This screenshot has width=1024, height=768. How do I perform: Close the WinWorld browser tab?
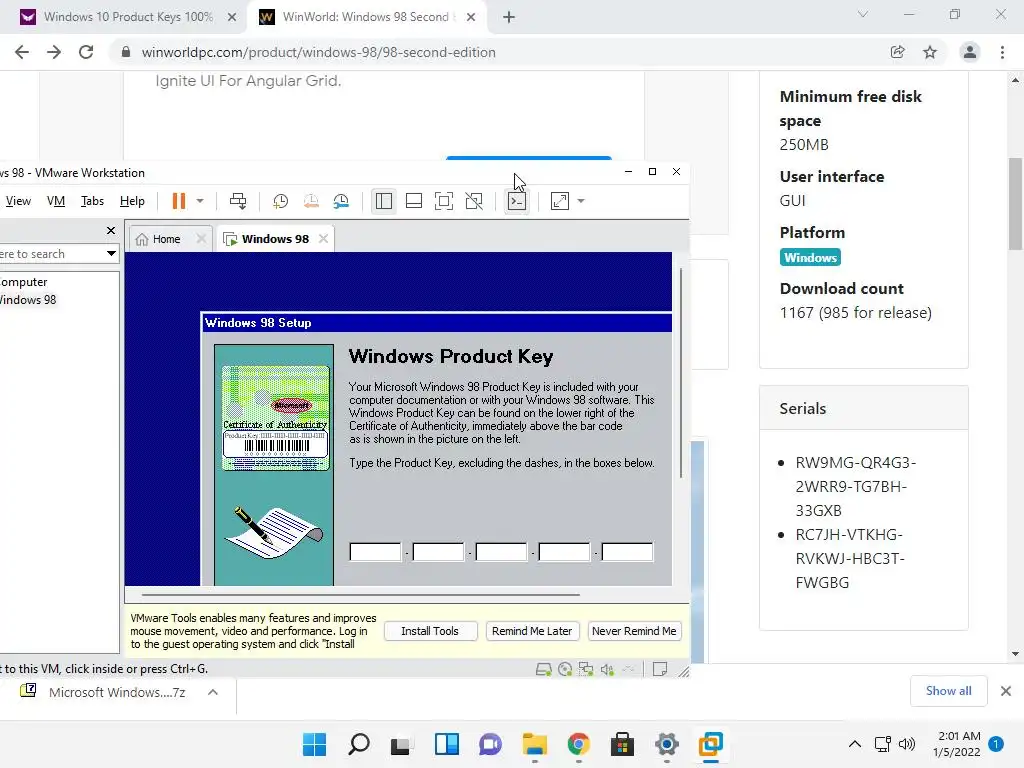click(471, 17)
